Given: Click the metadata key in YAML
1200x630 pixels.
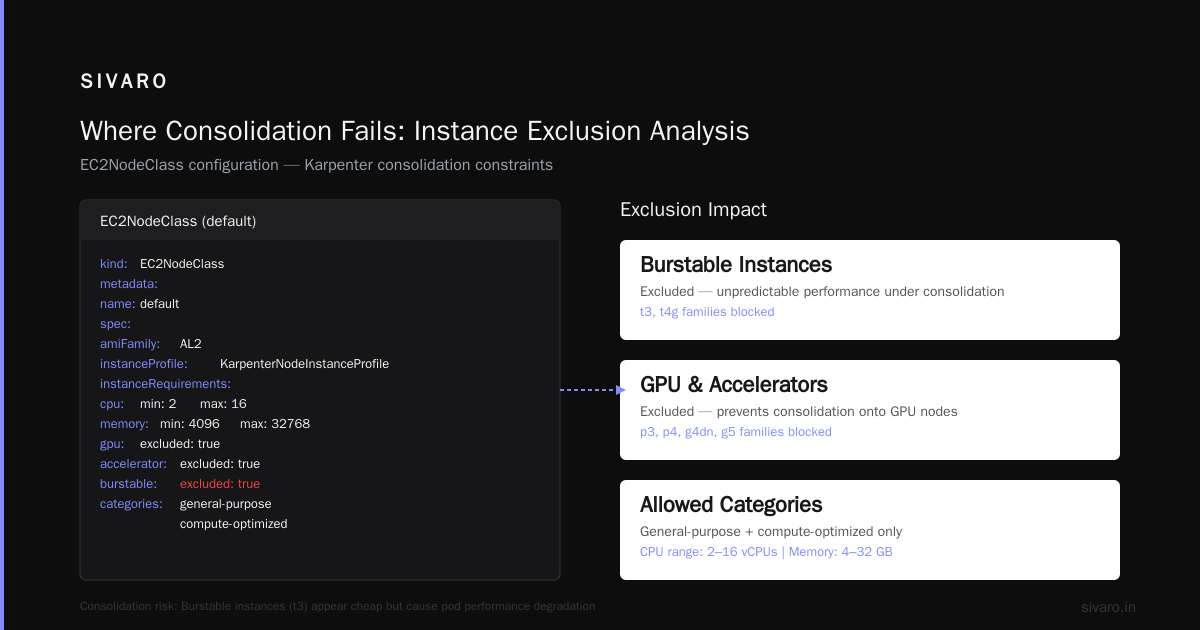Looking at the screenshot, I should [x=129, y=284].
